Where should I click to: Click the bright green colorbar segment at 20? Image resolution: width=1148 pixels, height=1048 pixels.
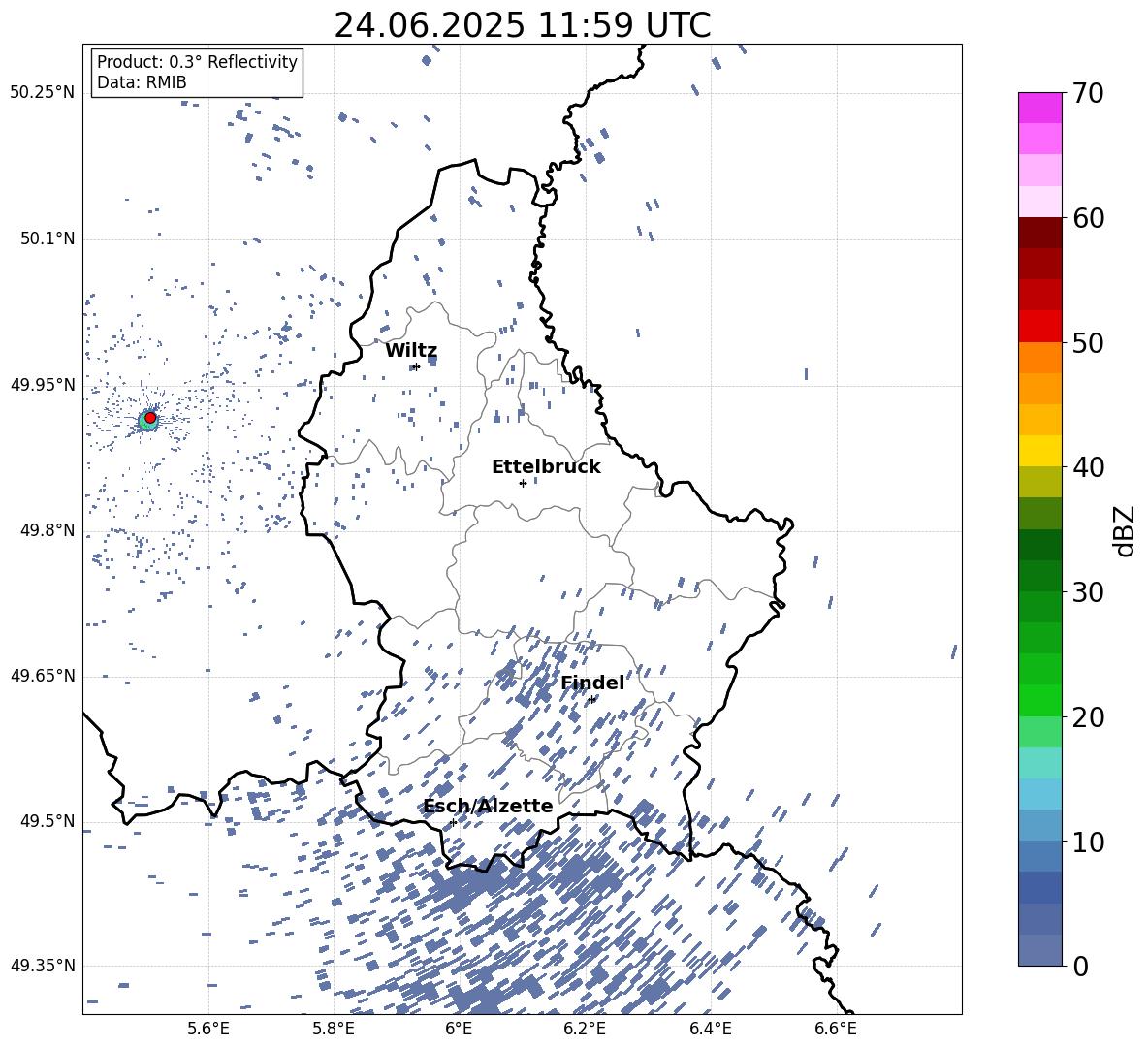pos(1039,700)
